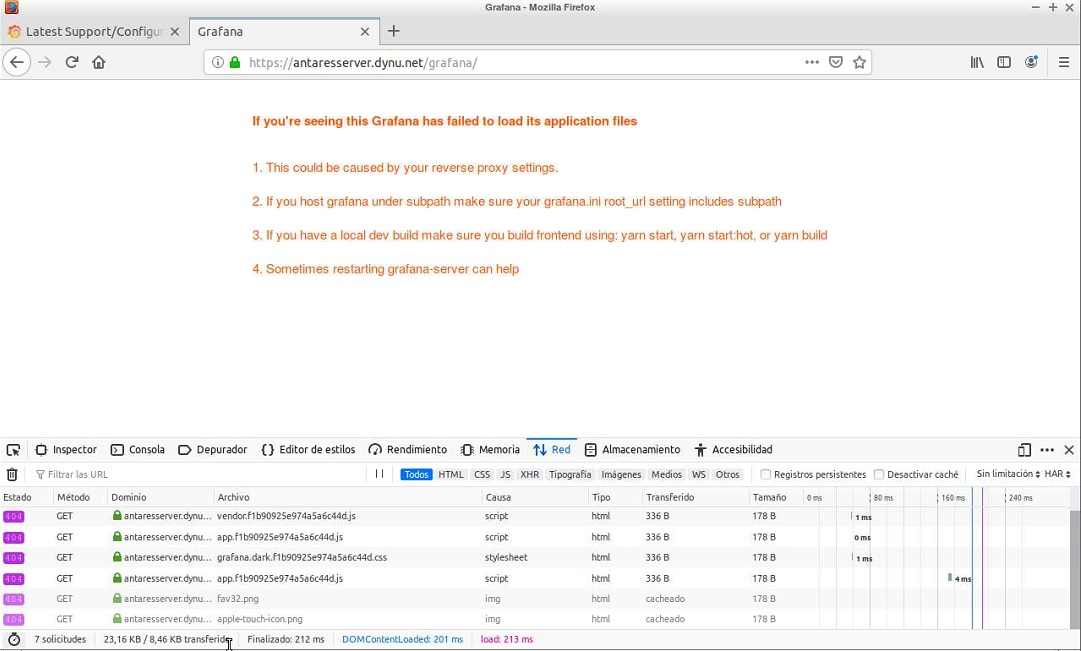Show site information for antaresserver.dynu.net
Viewport: 1081px width, 651px height.
click(217, 62)
